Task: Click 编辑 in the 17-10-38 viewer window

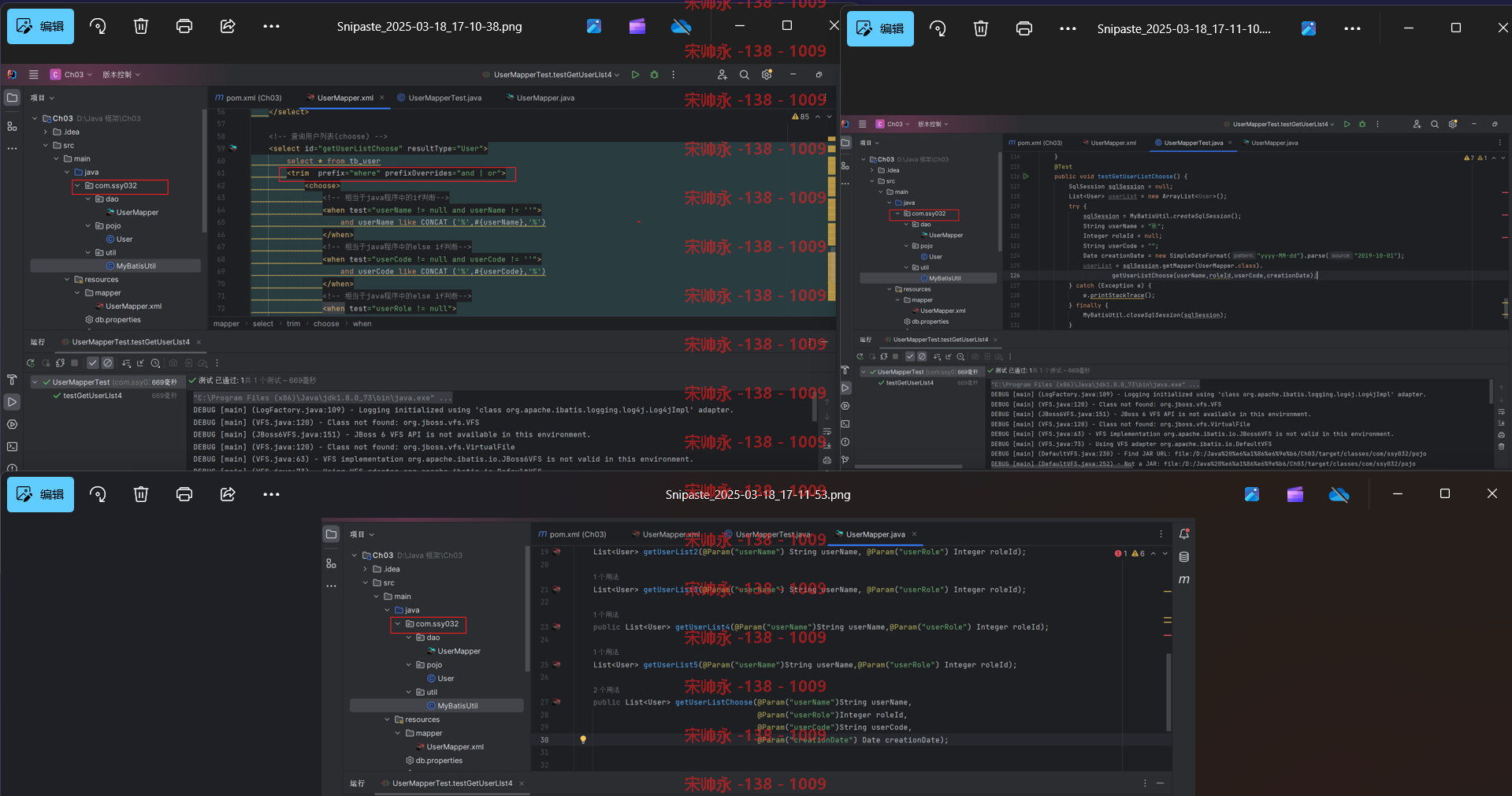Action: (40, 26)
